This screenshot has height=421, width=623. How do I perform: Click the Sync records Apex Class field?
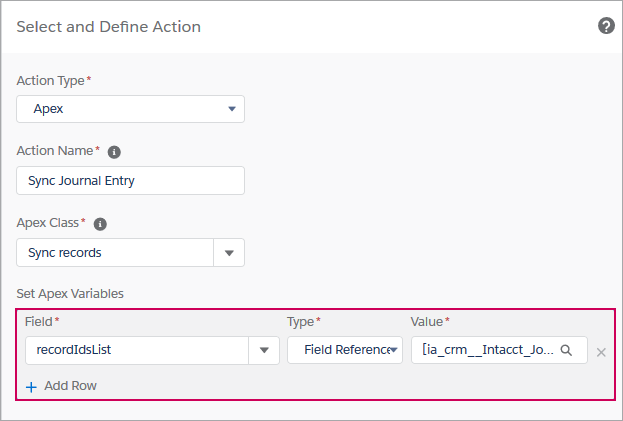tap(115, 253)
